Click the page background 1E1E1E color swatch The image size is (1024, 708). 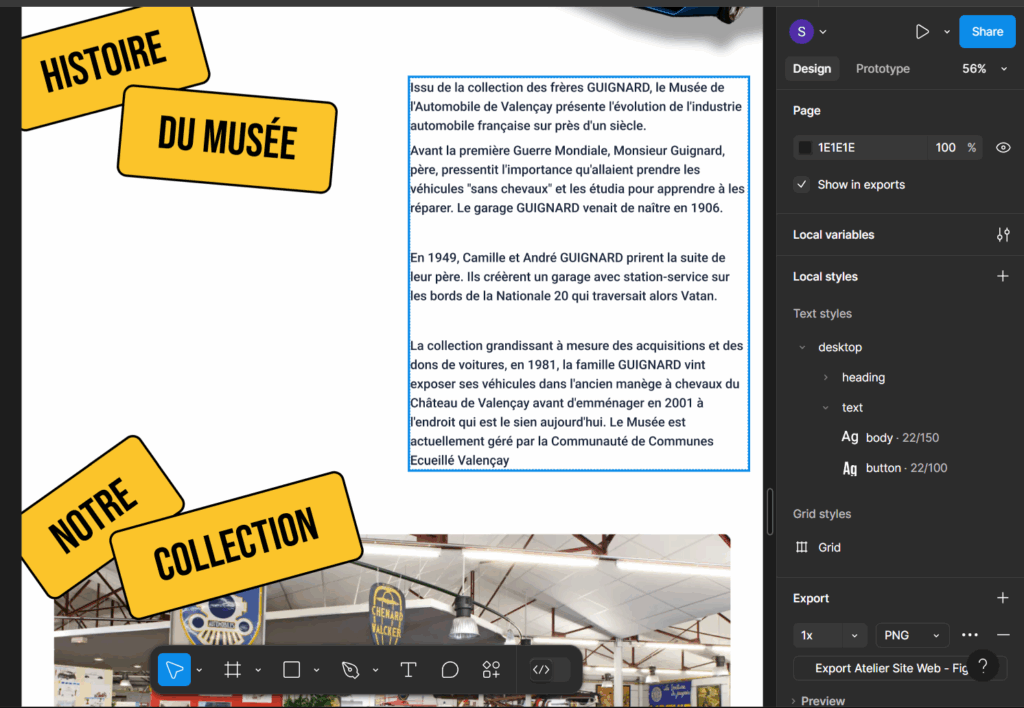pyautogui.click(x=805, y=148)
